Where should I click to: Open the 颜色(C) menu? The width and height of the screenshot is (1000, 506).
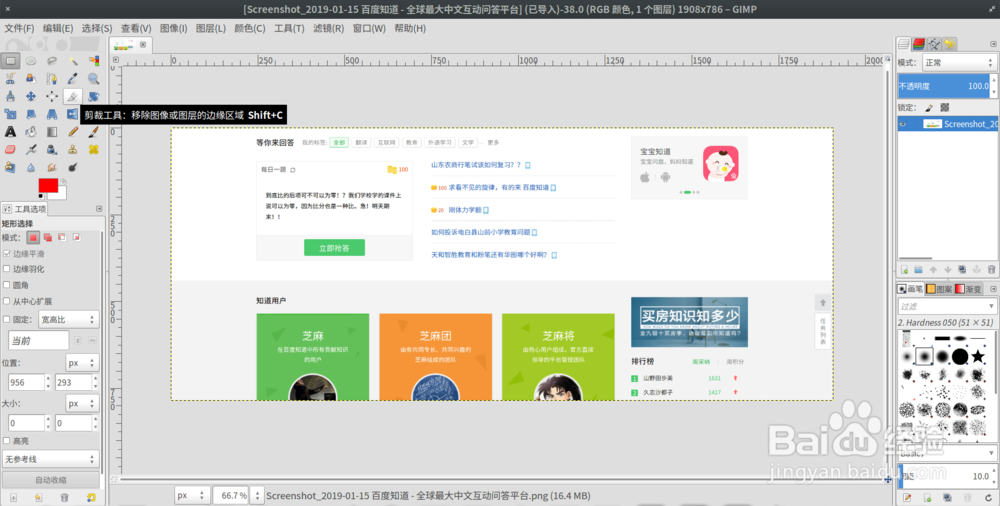pyautogui.click(x=250, y=28)
